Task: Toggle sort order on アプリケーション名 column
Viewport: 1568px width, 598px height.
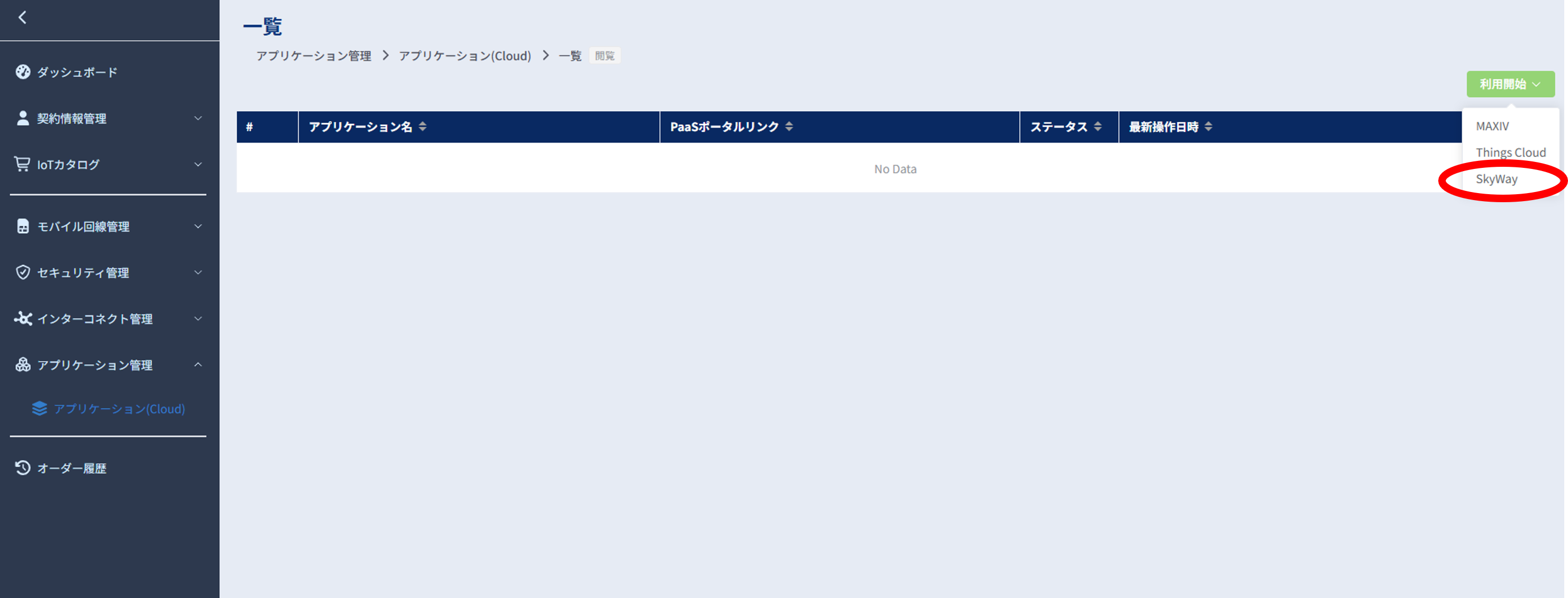Action: coord(423,127)
